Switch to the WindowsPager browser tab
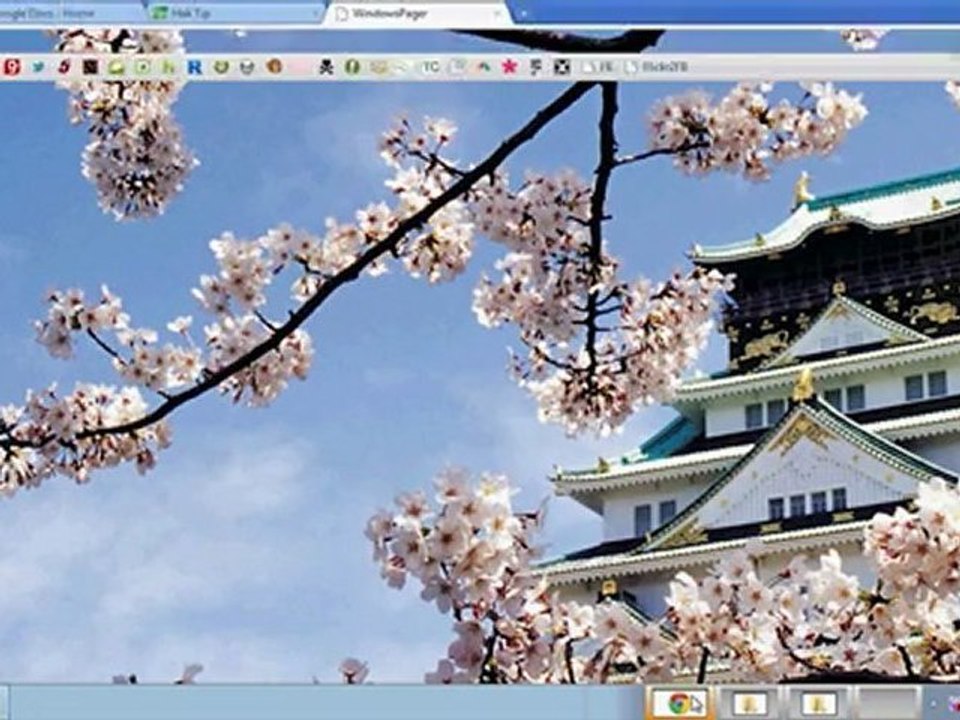 (417, 13)
